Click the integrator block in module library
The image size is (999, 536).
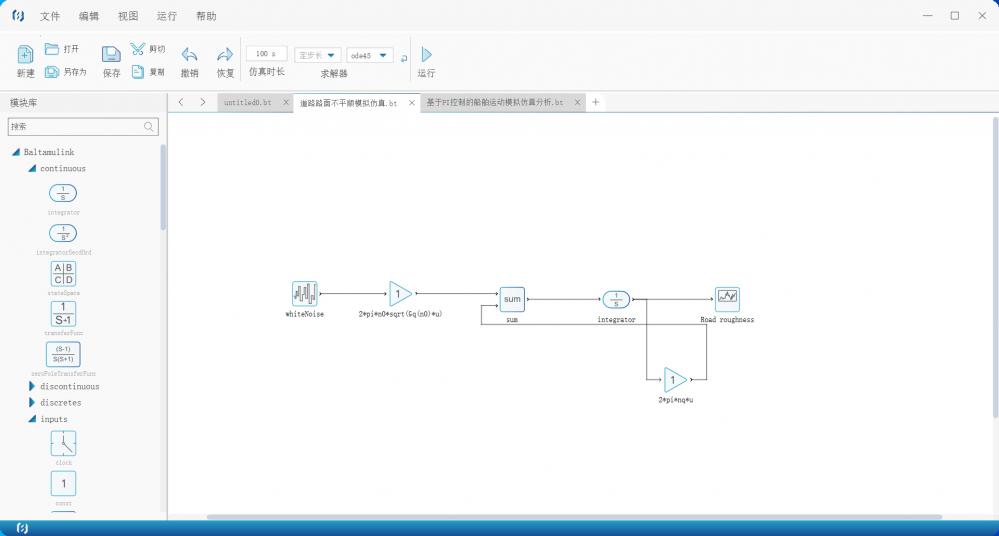[x=63, y=193]
